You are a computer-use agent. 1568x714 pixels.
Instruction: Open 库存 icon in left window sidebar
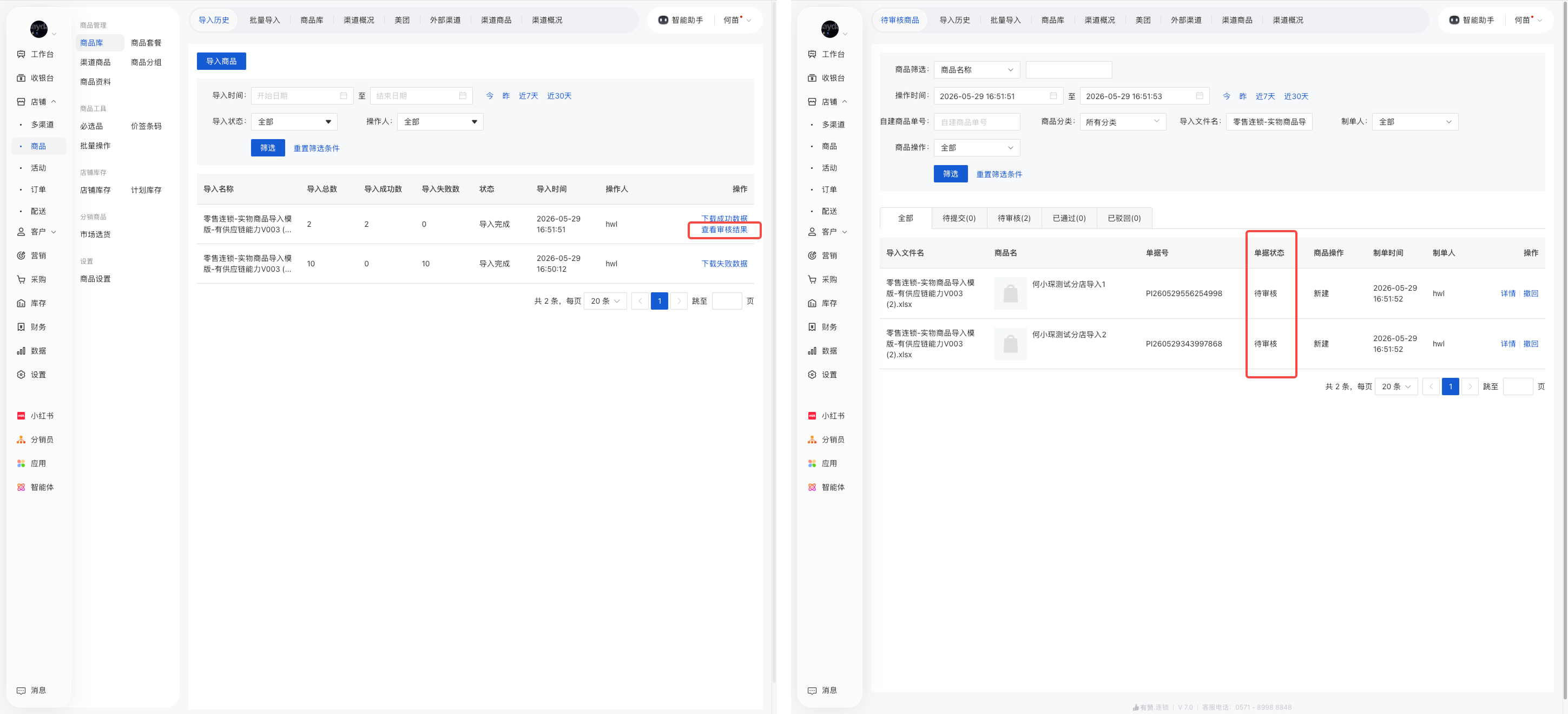click(x=21, y=303)
